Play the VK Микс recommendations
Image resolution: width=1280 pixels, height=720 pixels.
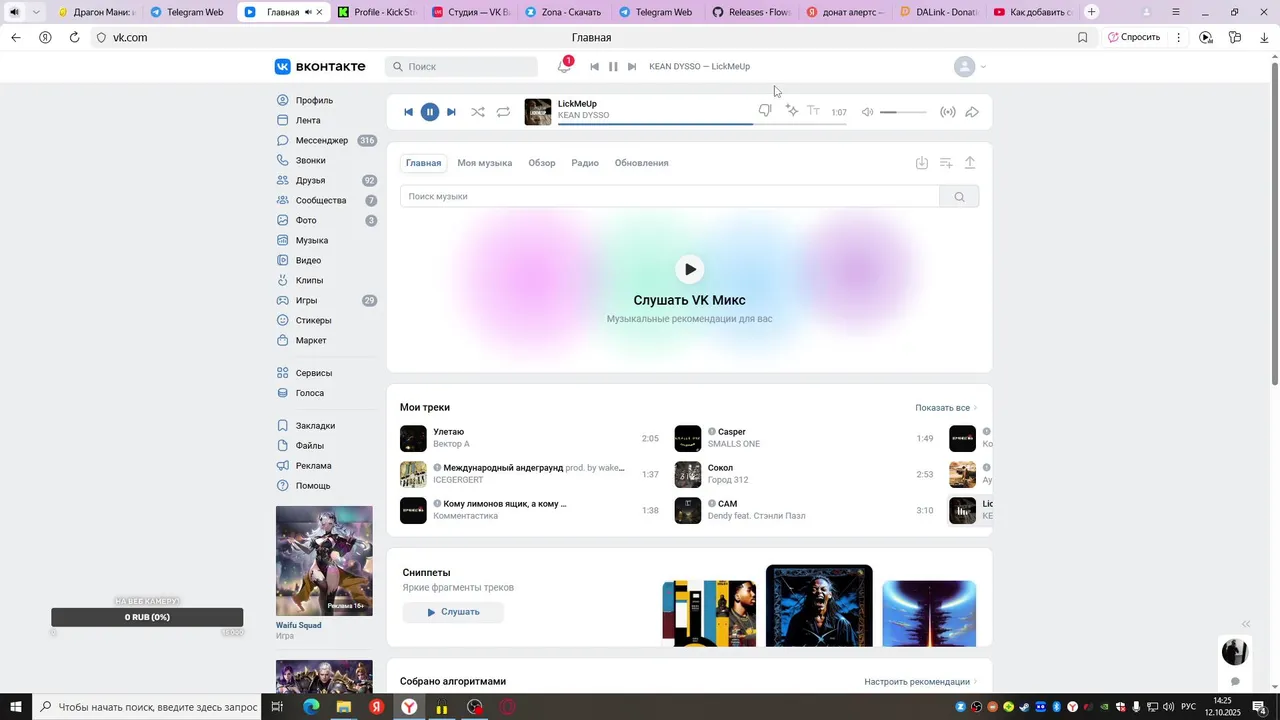(x=690, y=269)
